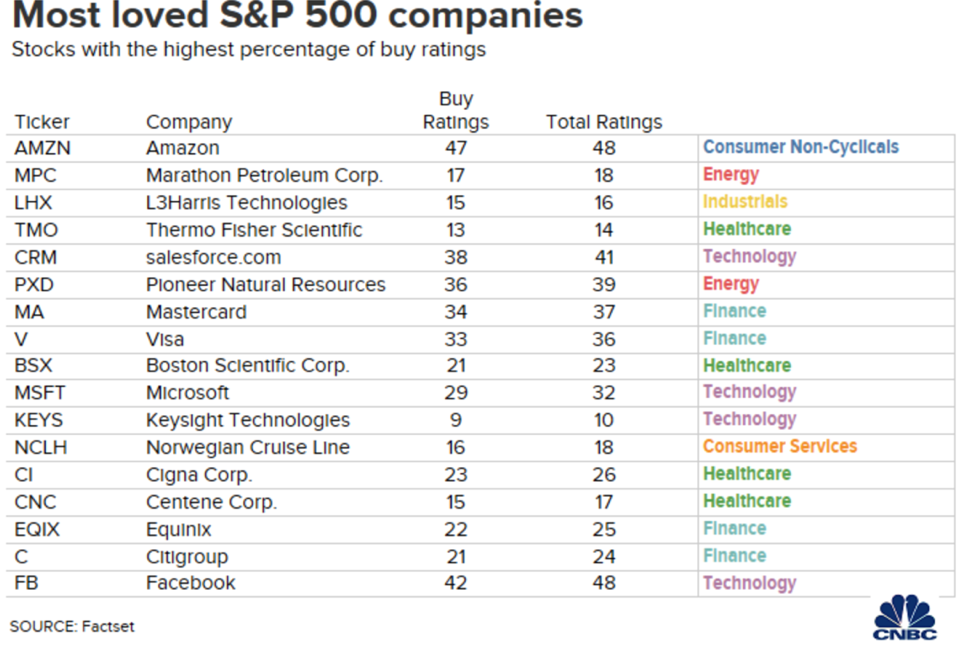Click the Ticker column header
Viewport: 974px width, 650px height.
[x=42, y=122]
